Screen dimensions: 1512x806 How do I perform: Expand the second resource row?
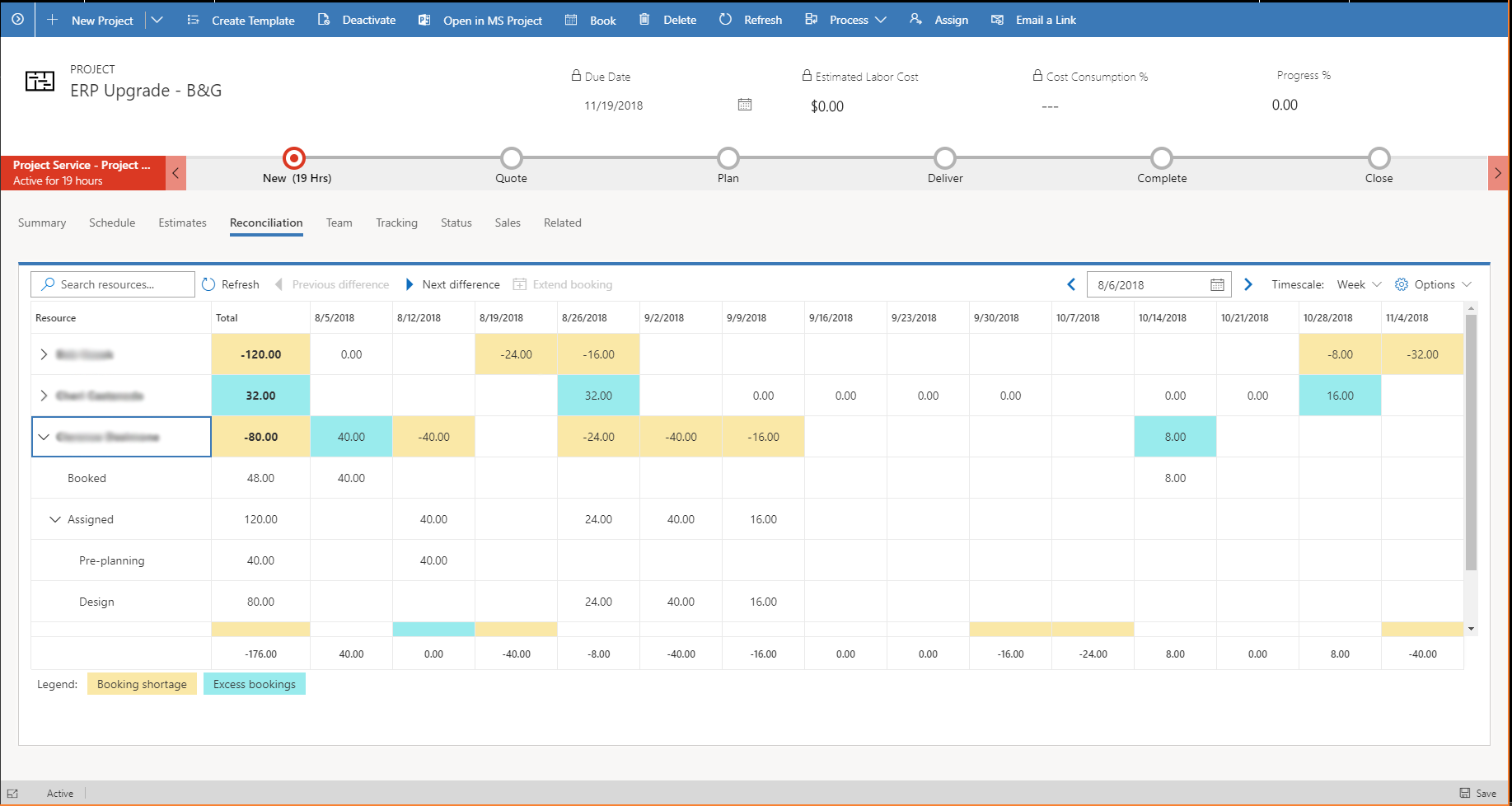[44, 396]
